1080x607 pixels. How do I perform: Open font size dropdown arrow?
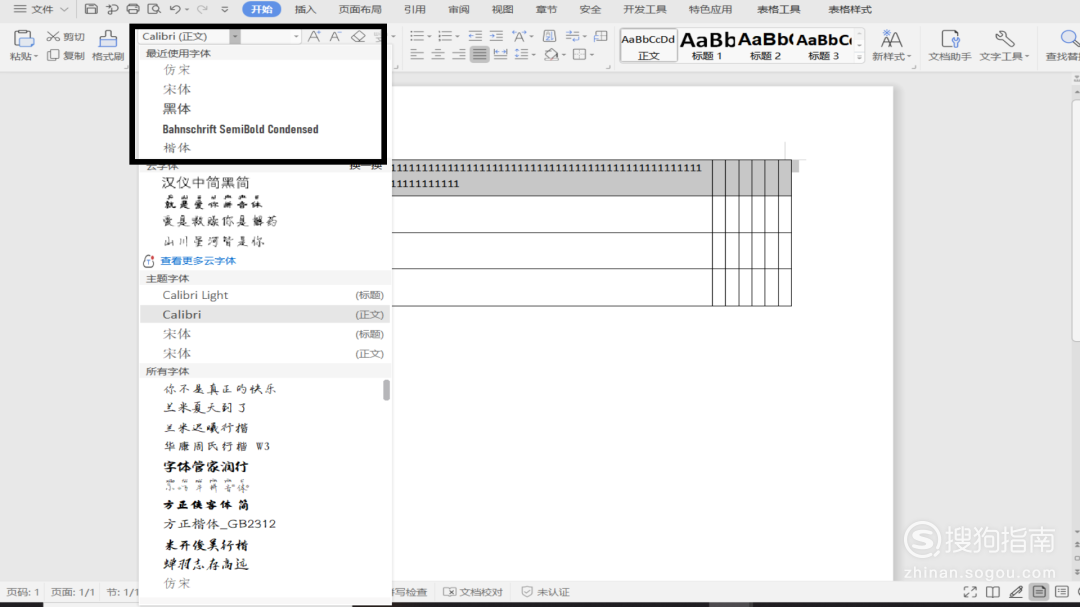tap(296, 37)
